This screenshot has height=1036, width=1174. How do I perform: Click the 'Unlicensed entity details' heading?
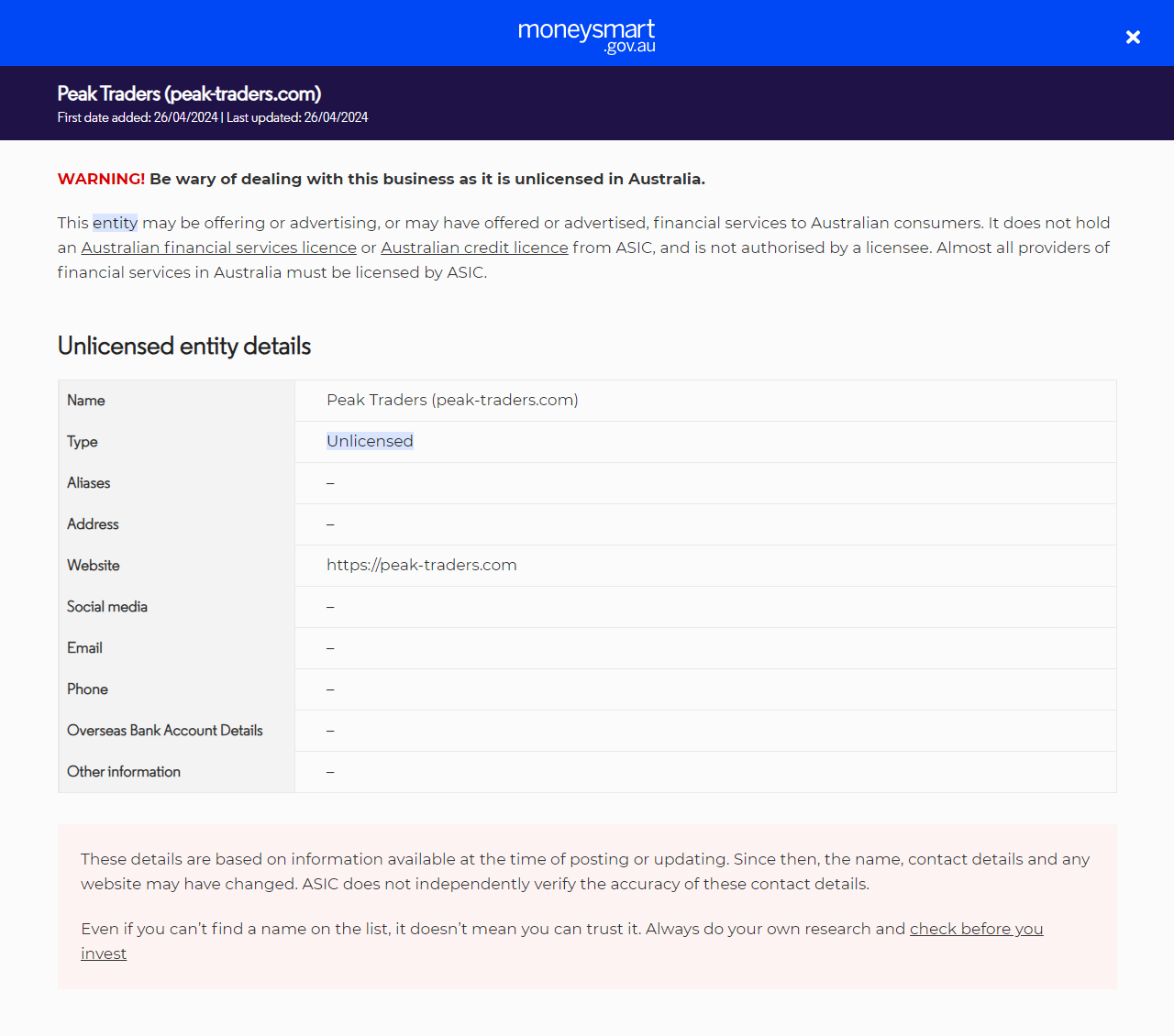(184, 346)
